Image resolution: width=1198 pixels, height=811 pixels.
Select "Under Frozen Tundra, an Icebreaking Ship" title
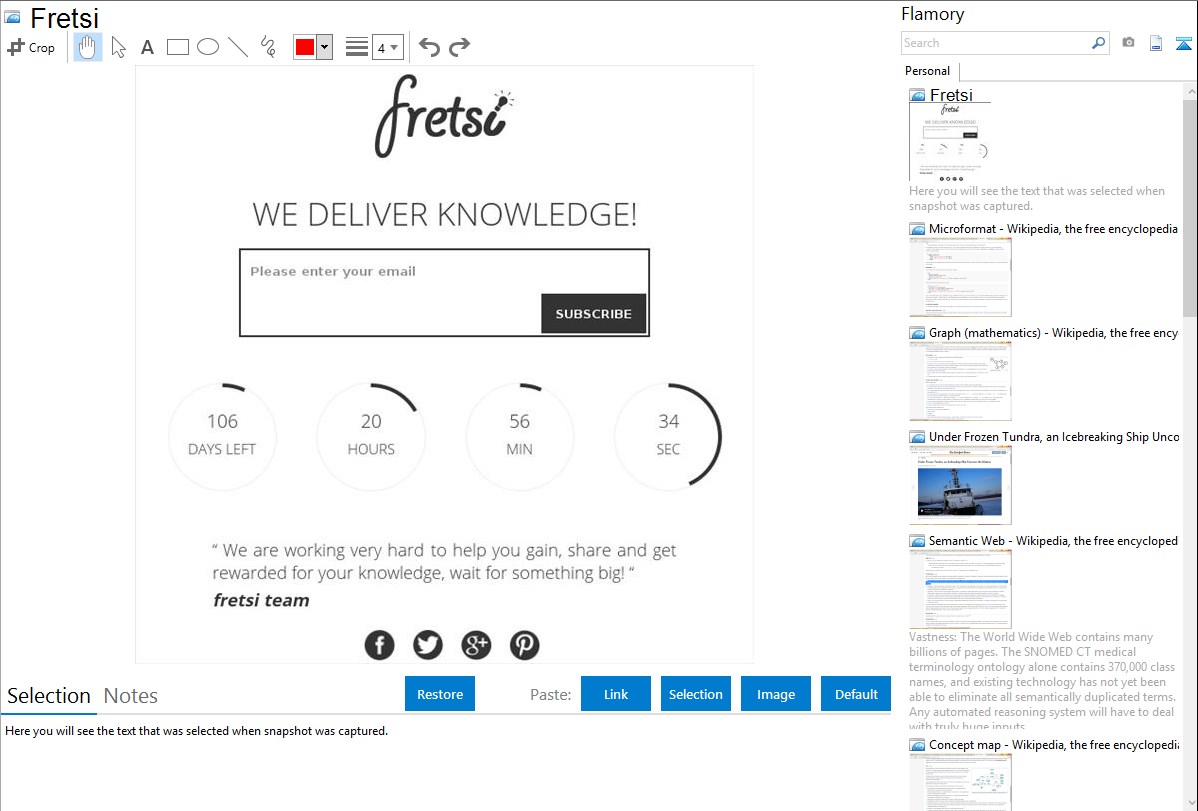[x=1054, y=436]
